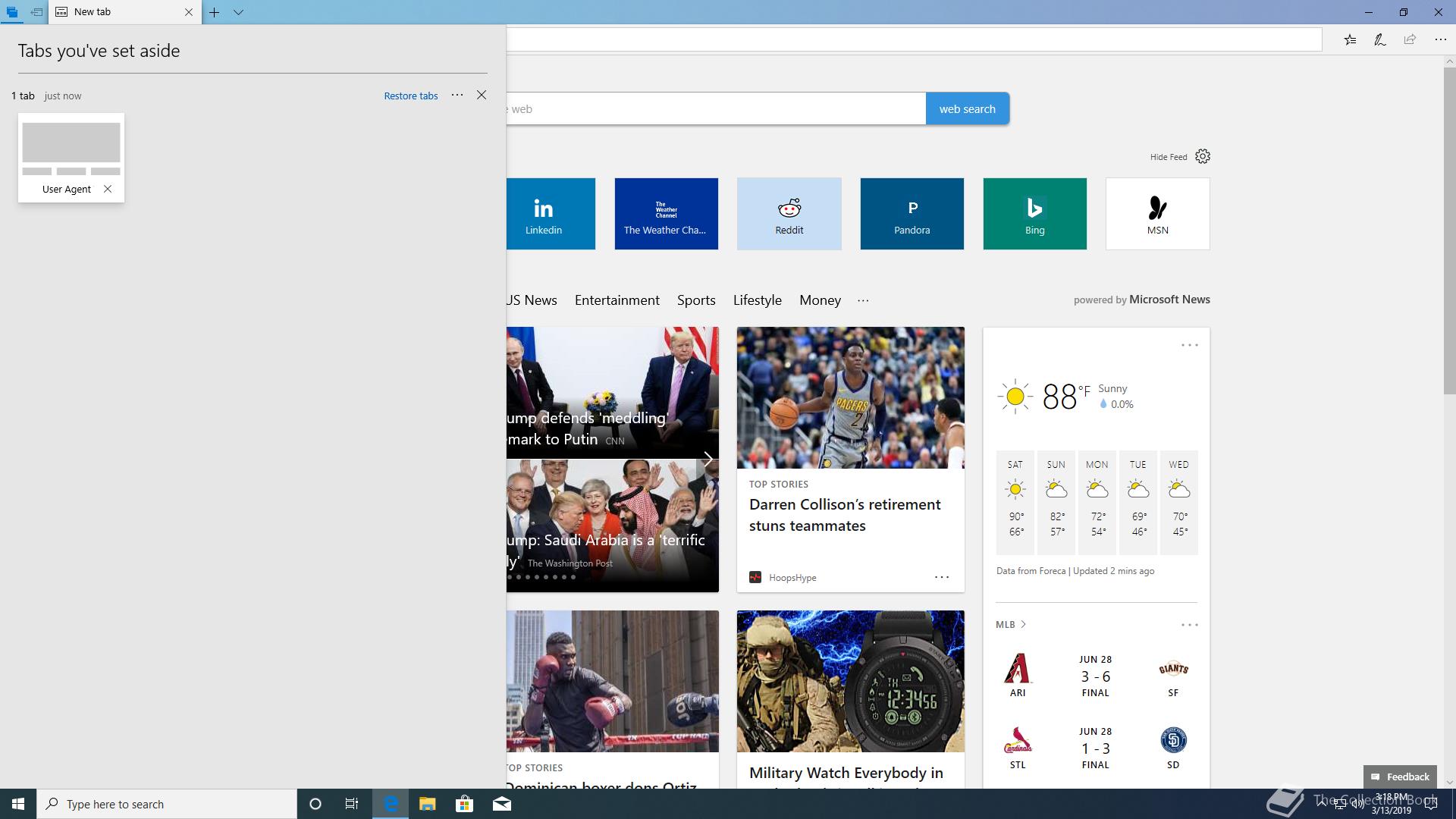This screenshot has width=1456, height=819.
Task: Open the Bing top site tile
Action: [x=1034, y=214]
